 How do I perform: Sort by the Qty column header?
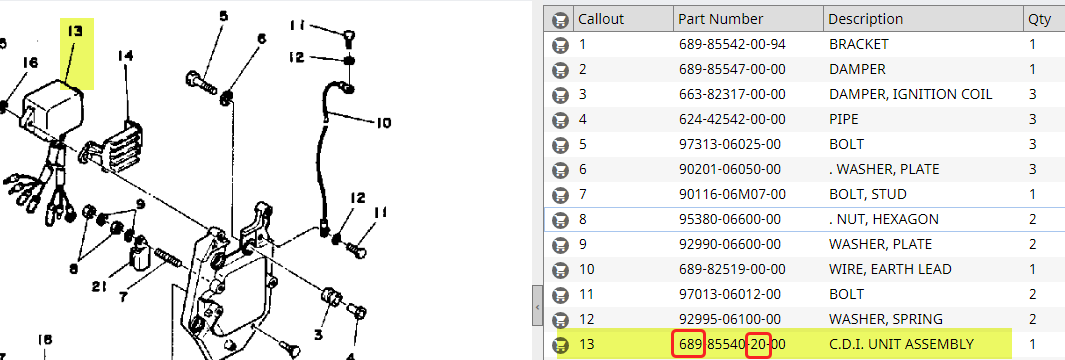(x=1045, y=19)
